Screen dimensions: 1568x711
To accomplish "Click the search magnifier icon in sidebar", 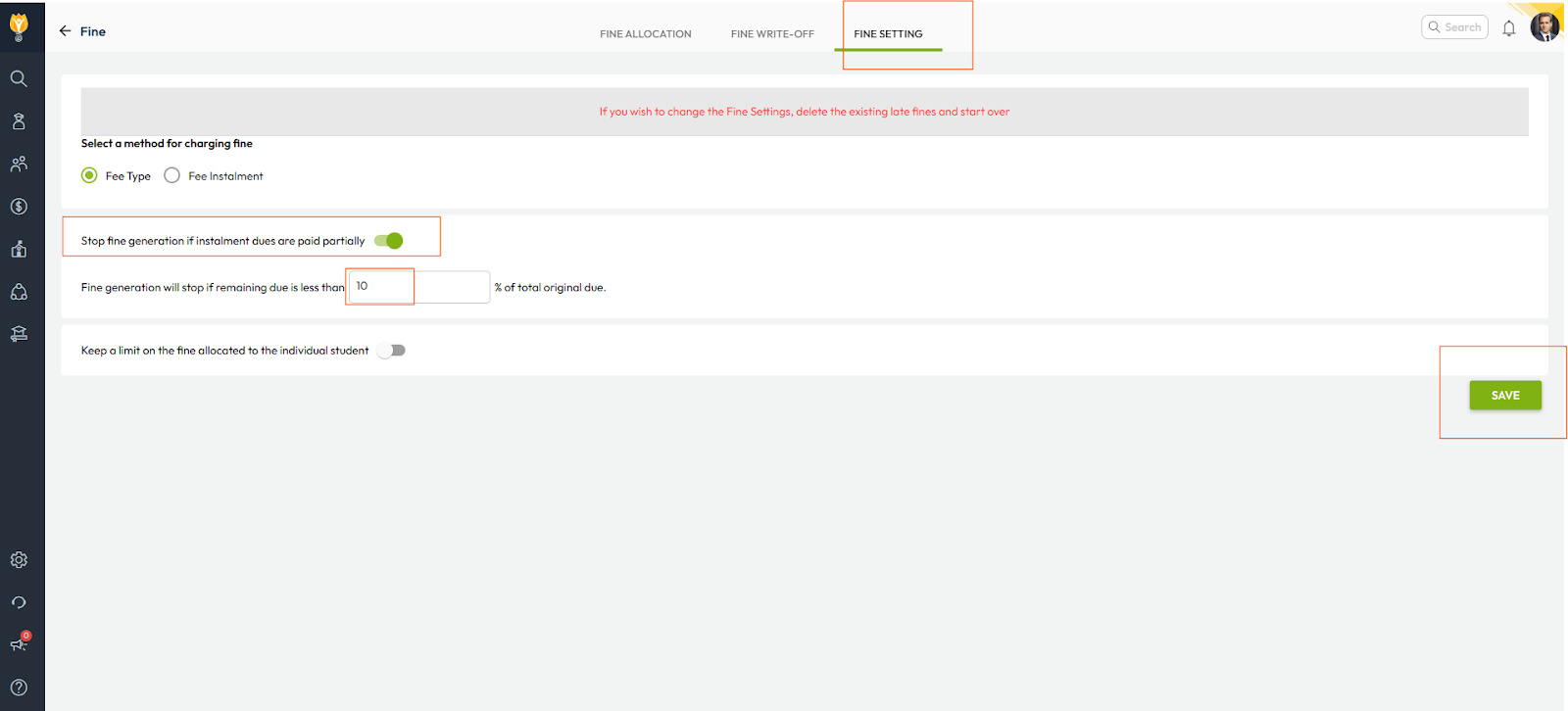I will (x=19, y=78).
